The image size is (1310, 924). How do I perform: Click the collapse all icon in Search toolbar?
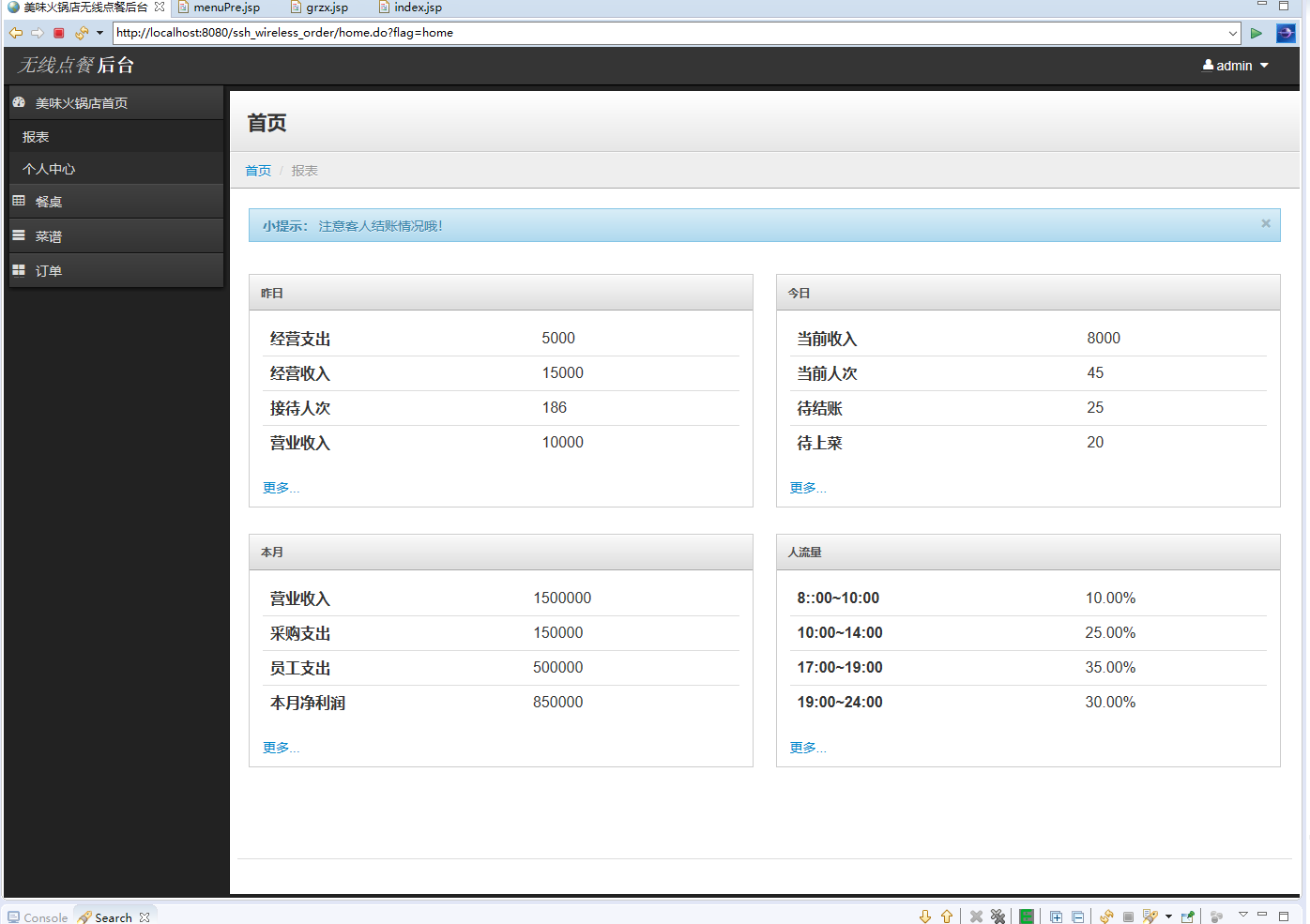click(x=1077, y=916)
